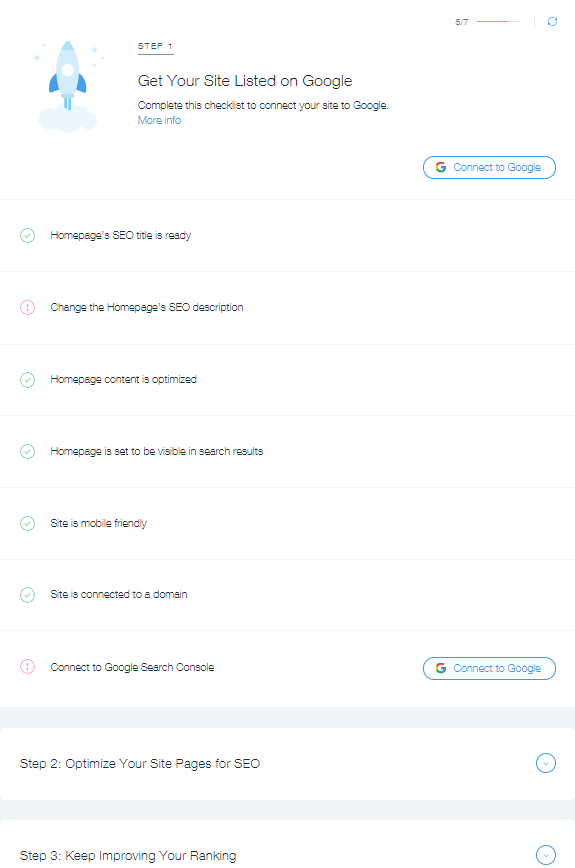Open Connect to Google Search Console item
The height and width of the screenshot is (868, 575).
point(287,668)
